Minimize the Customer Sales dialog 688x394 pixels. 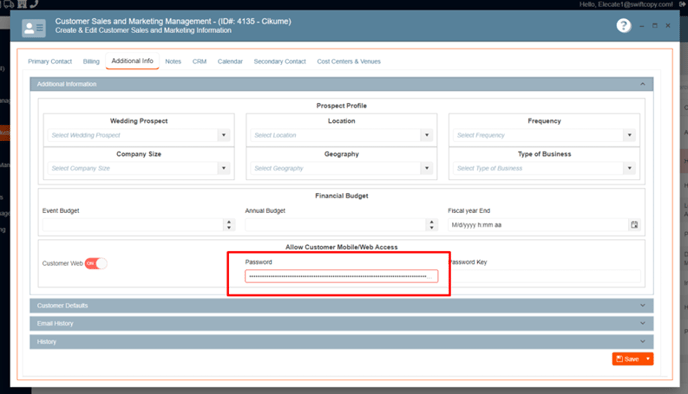tap(641, 26)
